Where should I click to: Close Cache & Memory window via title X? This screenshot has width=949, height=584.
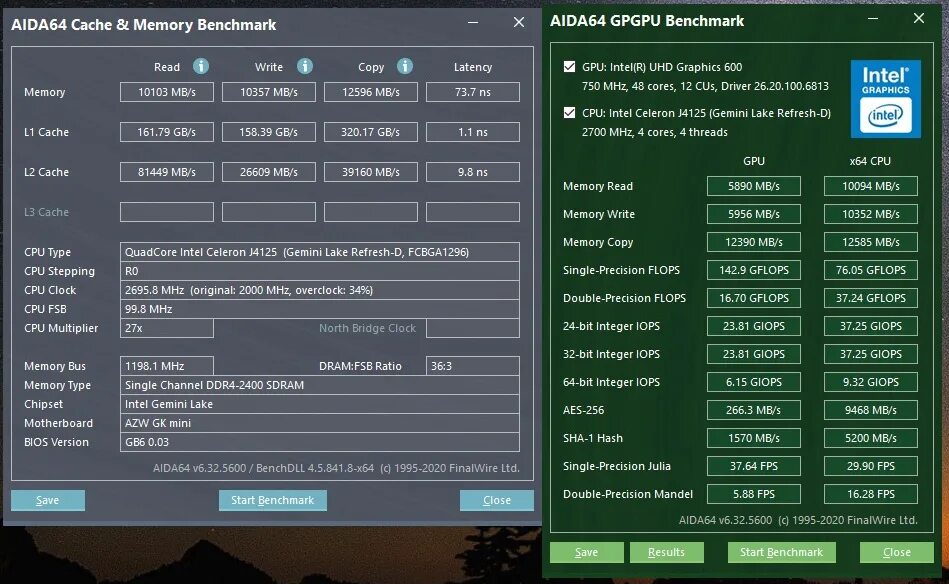tap(519, 22)
